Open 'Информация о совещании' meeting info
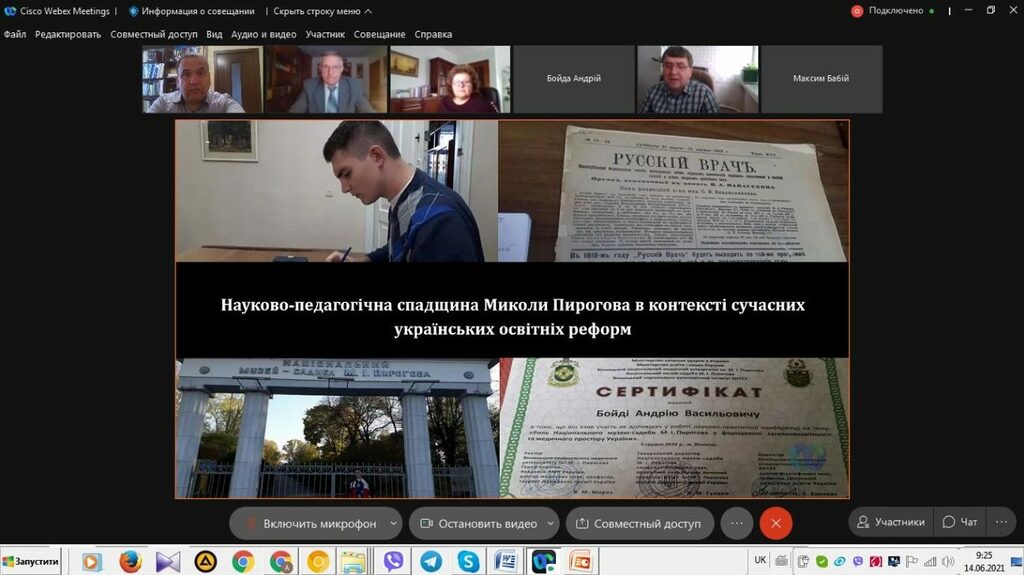 coord(190,11)
